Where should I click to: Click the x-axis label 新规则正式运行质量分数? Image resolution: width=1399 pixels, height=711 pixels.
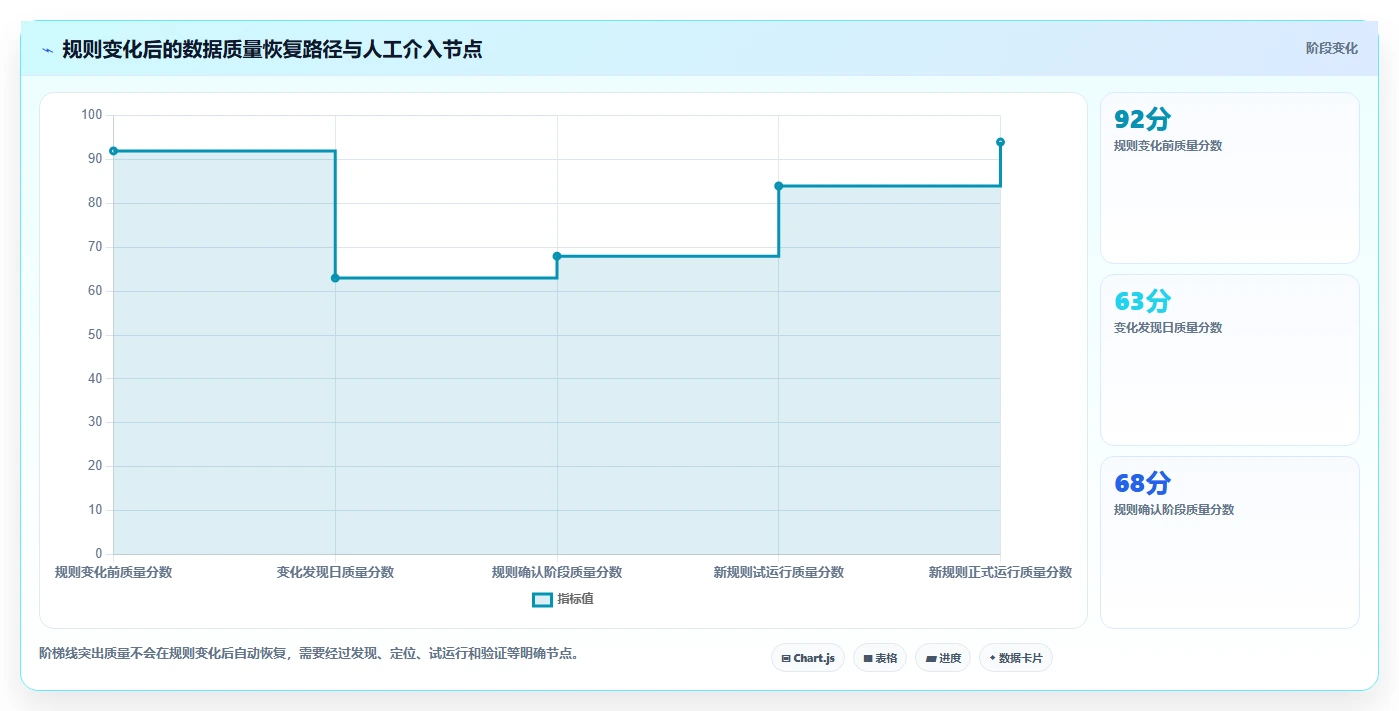tap(1000, 573)
